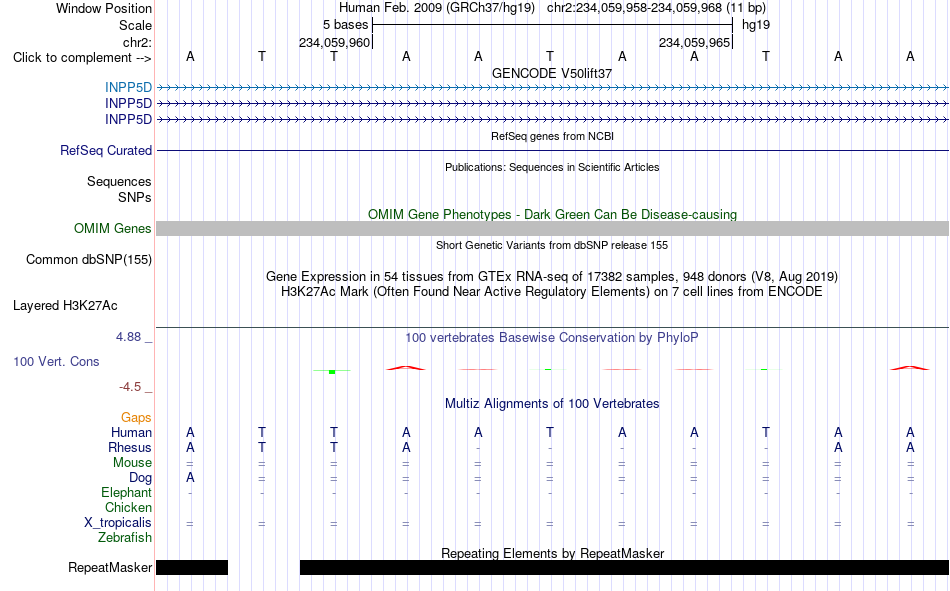Click the short left RepeatMasker black block
This screenshot has height=591, width=950.
(x=192, y=567)
